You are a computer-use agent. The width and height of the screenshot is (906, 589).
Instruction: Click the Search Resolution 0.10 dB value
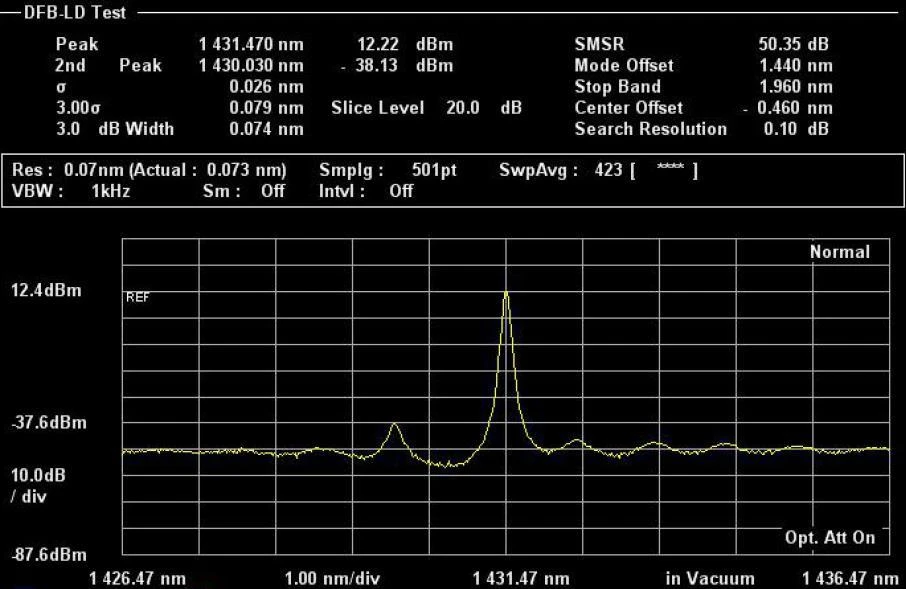pyautogui.click(x=795, y=129)
